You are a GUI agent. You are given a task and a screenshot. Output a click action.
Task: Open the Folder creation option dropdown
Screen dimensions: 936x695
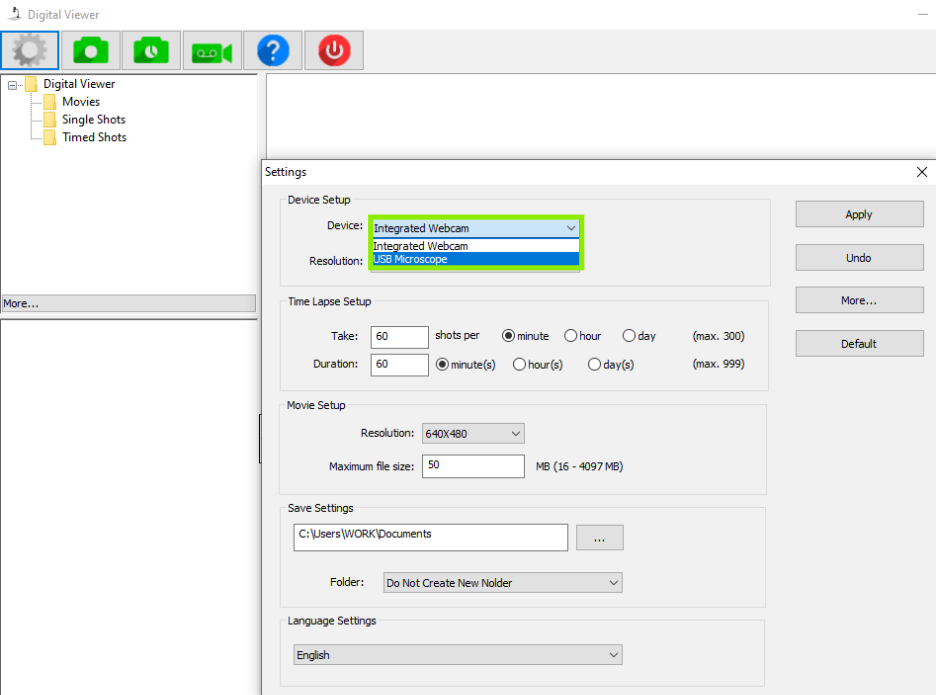[503, 583]
